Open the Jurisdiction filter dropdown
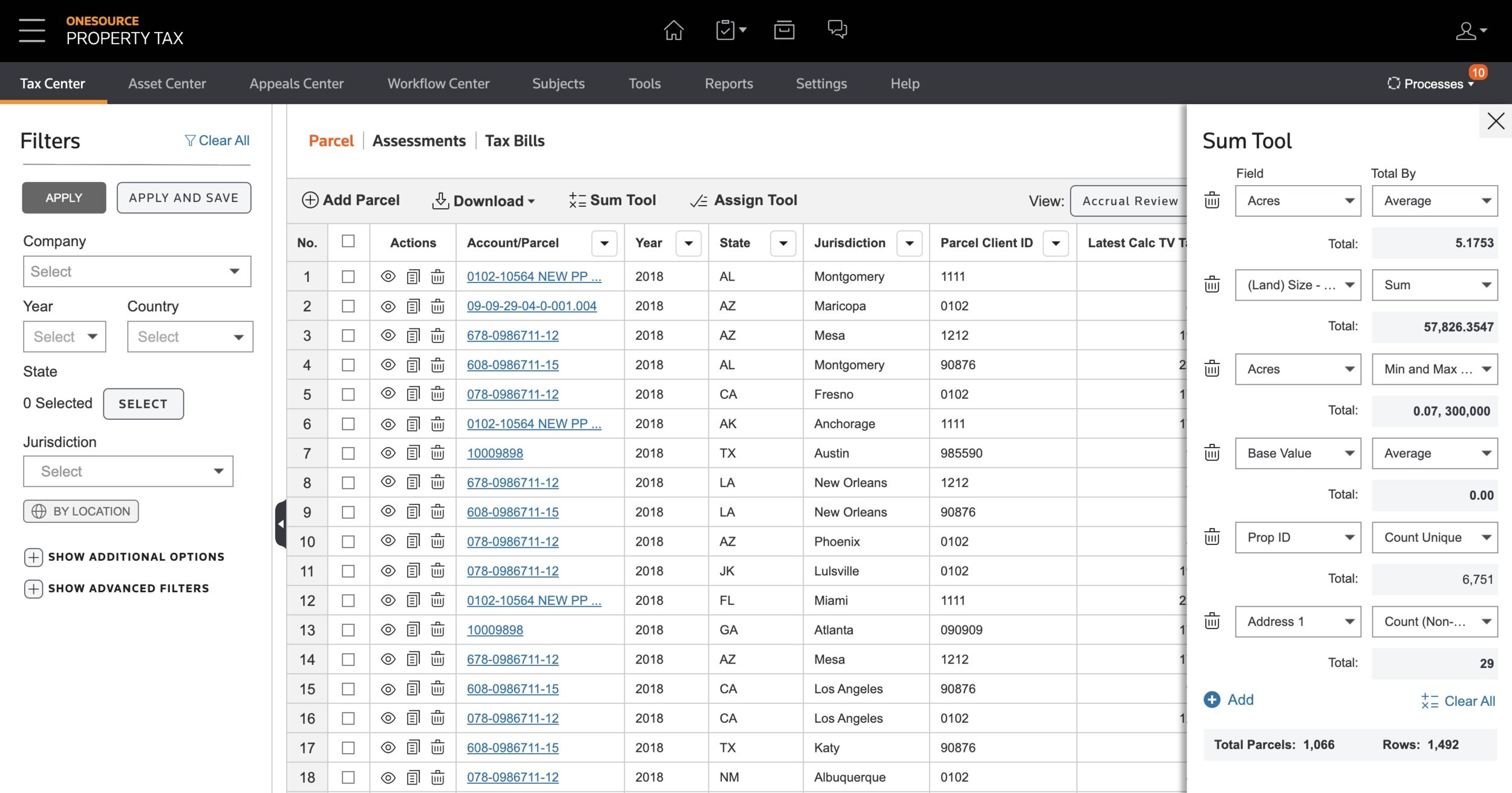The height and width of the screenshot is (793, 1512). 128,471
